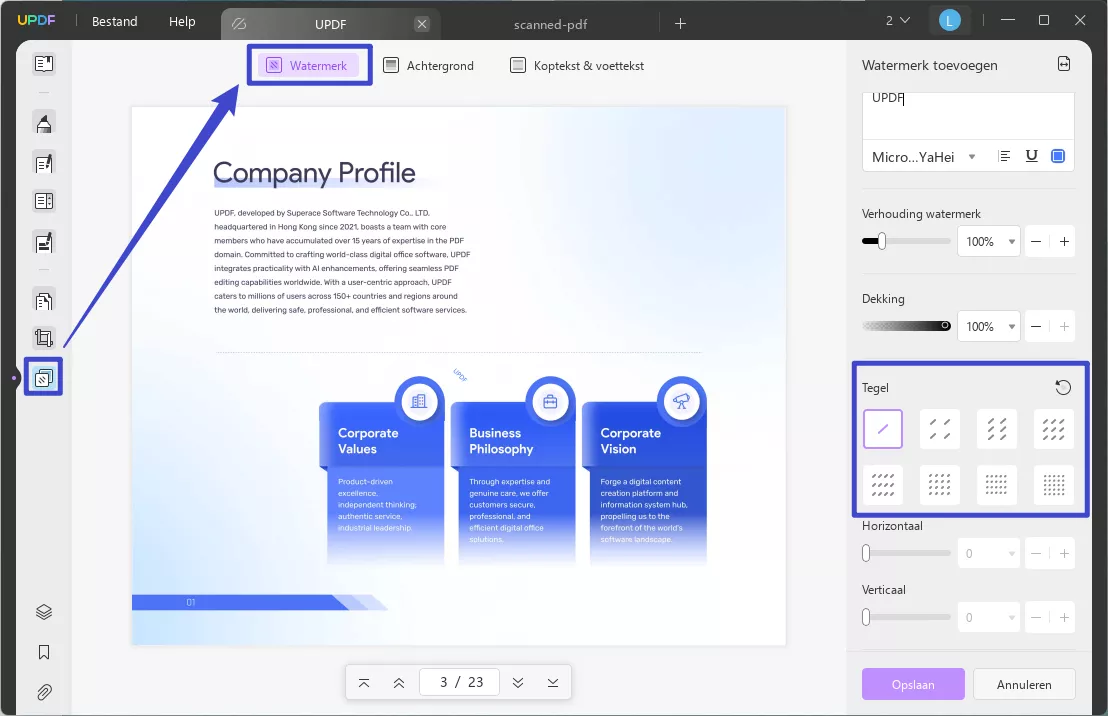The width and height of the screenshot is (1108, 716).
Task: Open the user account avatar L
Action: [950, 20]
